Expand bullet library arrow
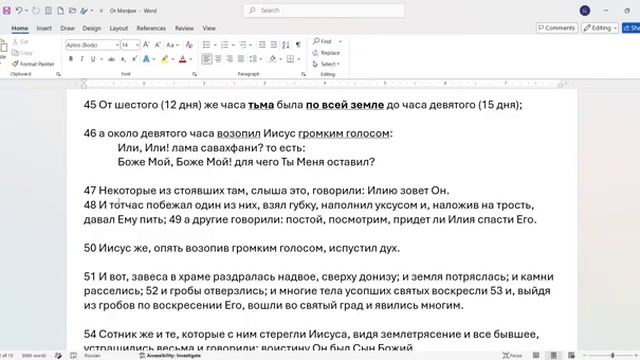Screen dimensions: 640x360 [215, 44]
